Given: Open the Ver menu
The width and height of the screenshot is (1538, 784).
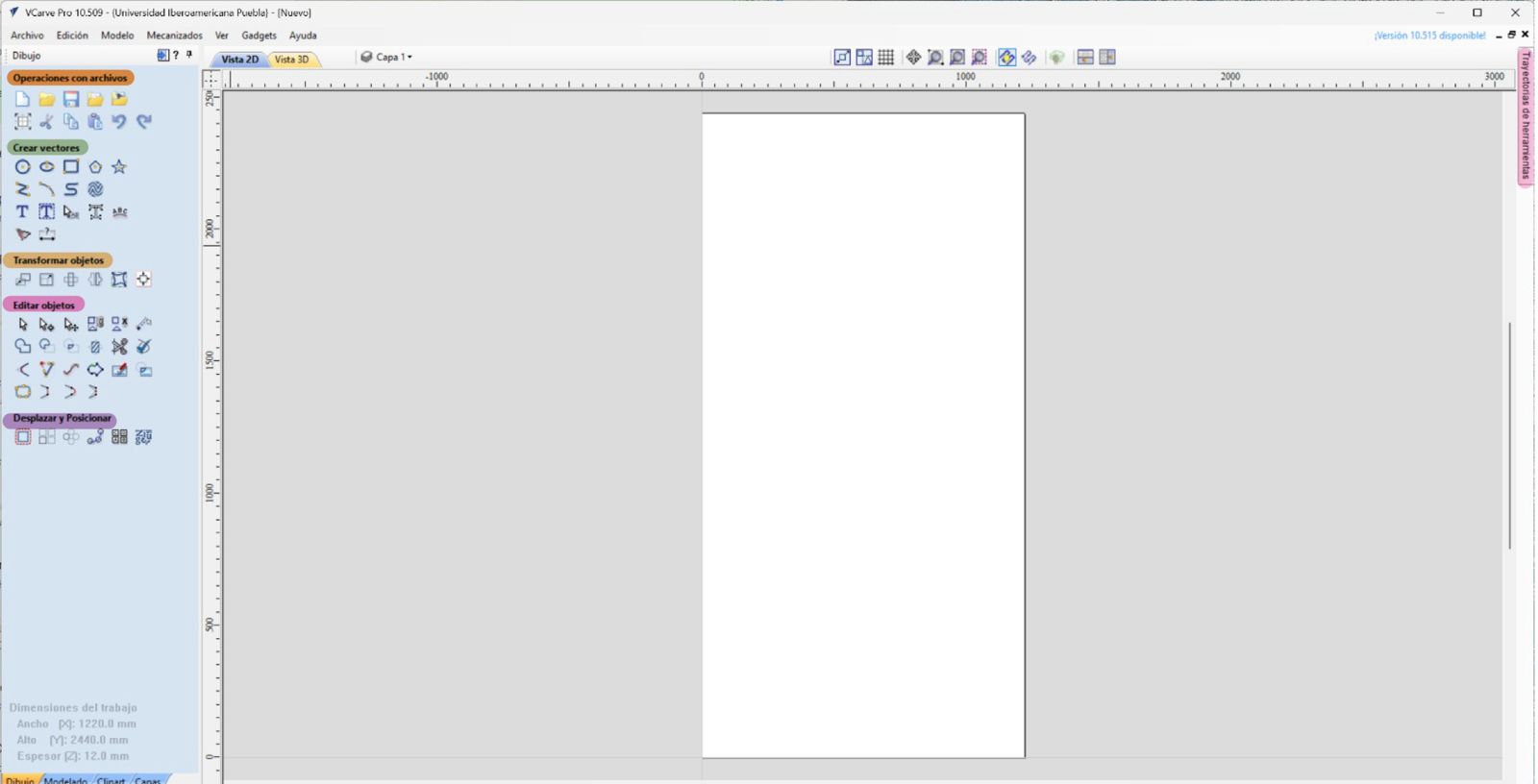Looking at the screenshot, I should click(x=222, y=36).
